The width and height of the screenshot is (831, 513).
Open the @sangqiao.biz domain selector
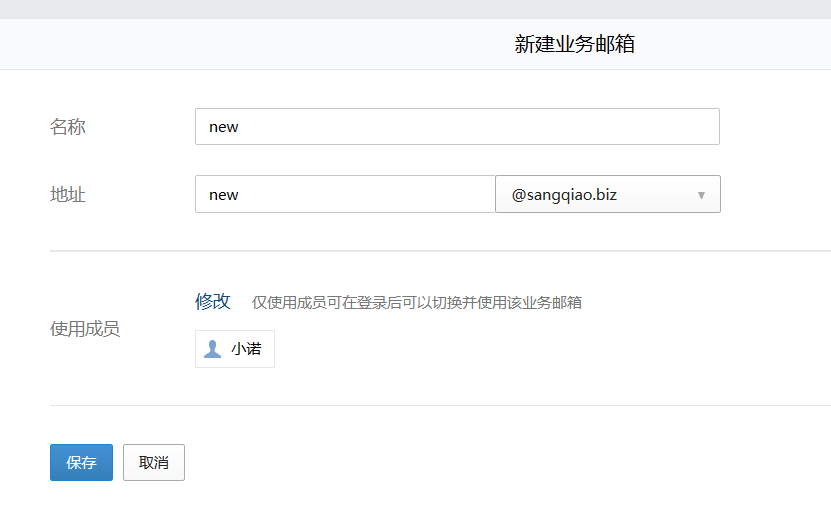point(607,195)
